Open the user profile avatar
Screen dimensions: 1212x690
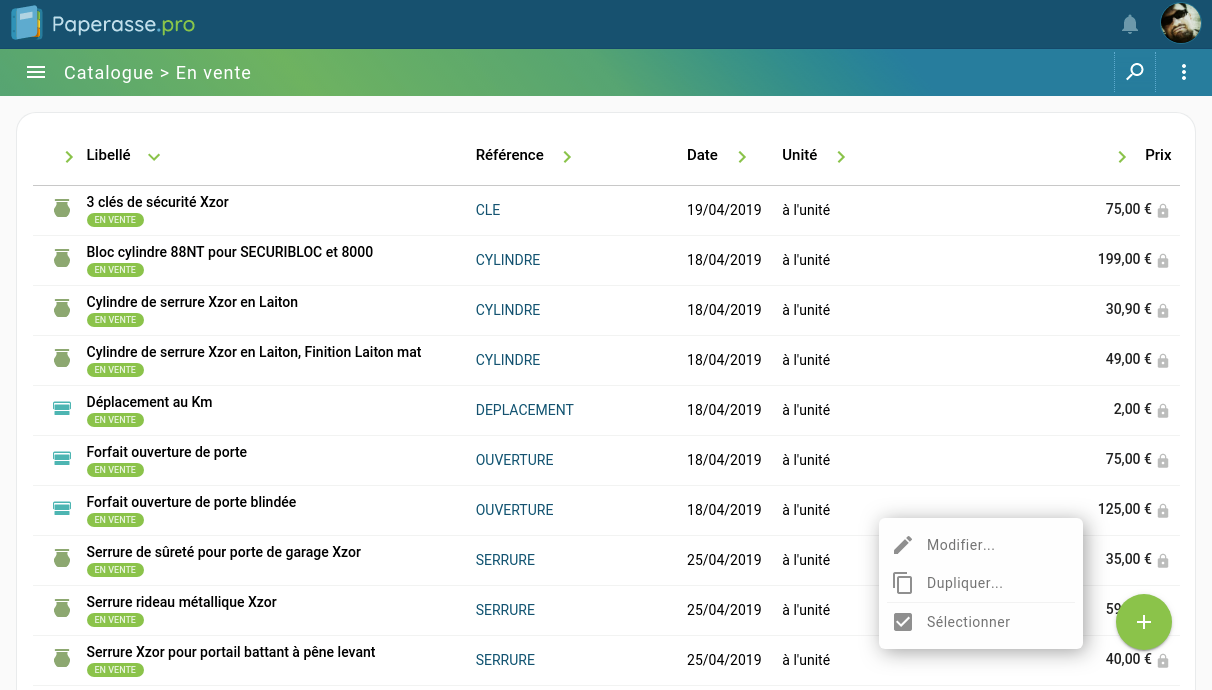click(1180, 24)
